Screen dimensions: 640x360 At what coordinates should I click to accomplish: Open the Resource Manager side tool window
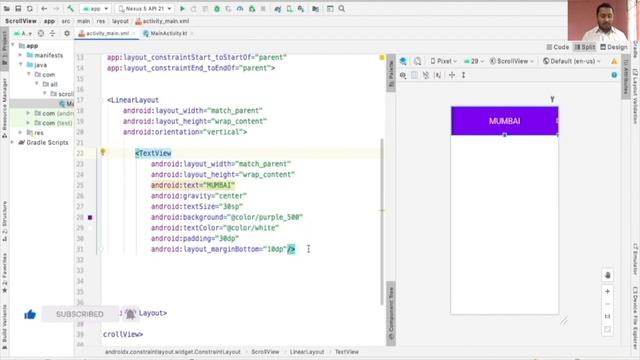pyautogui.click(x=4, y=107)
